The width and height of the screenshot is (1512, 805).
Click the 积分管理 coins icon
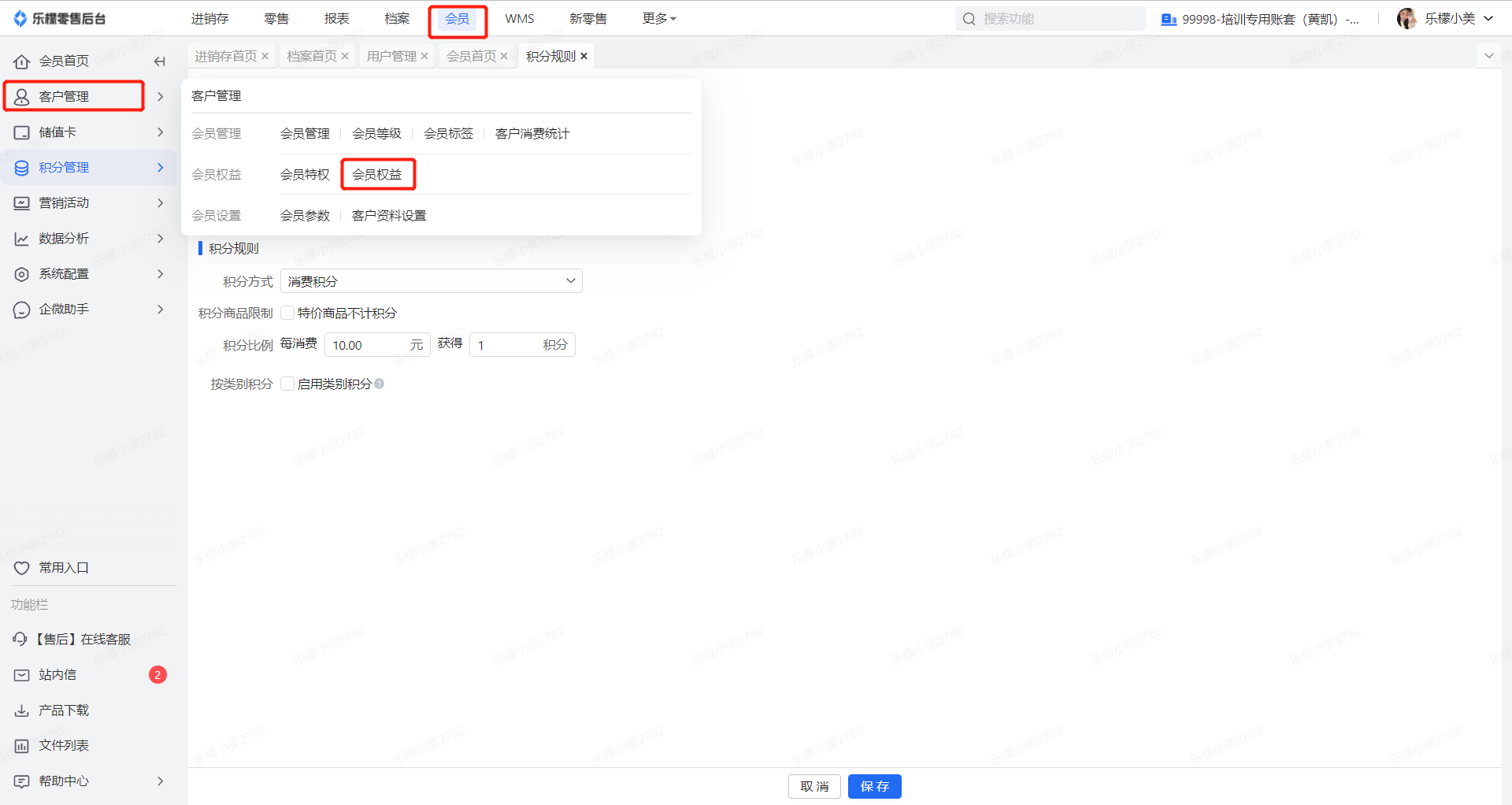point(22,168)
